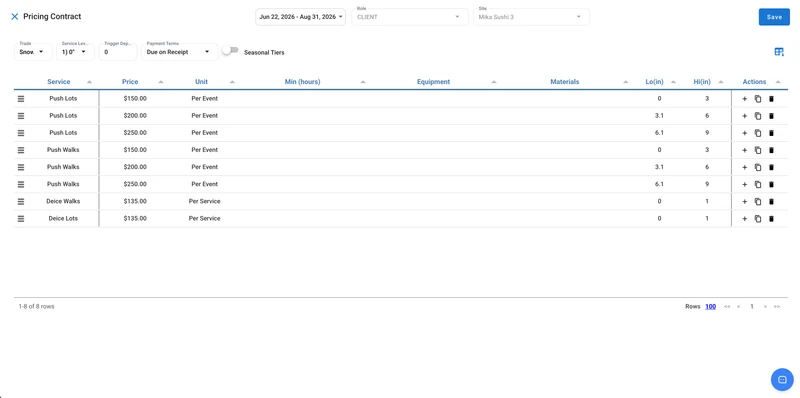Sort by the Price column arrow

pyautogui.click(x=161, y=82)
